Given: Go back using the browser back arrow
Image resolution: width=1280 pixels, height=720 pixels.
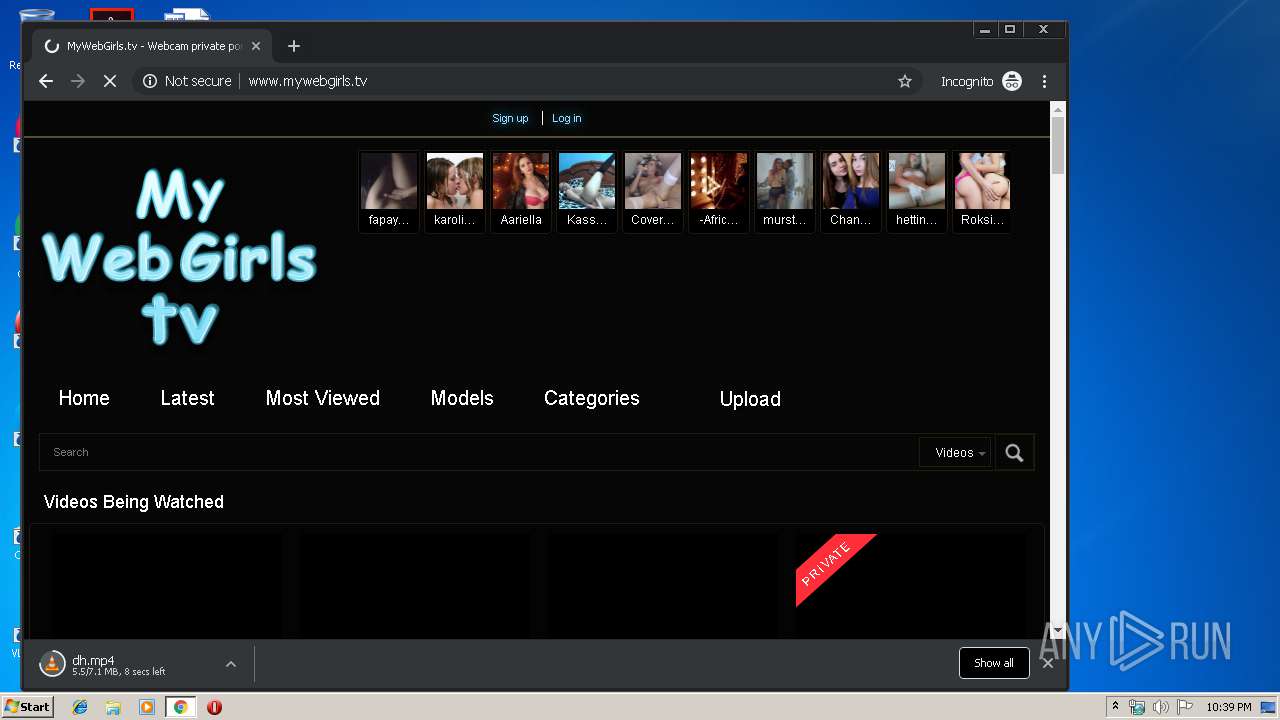Looking at the screenshot, I should click(46, 81).
